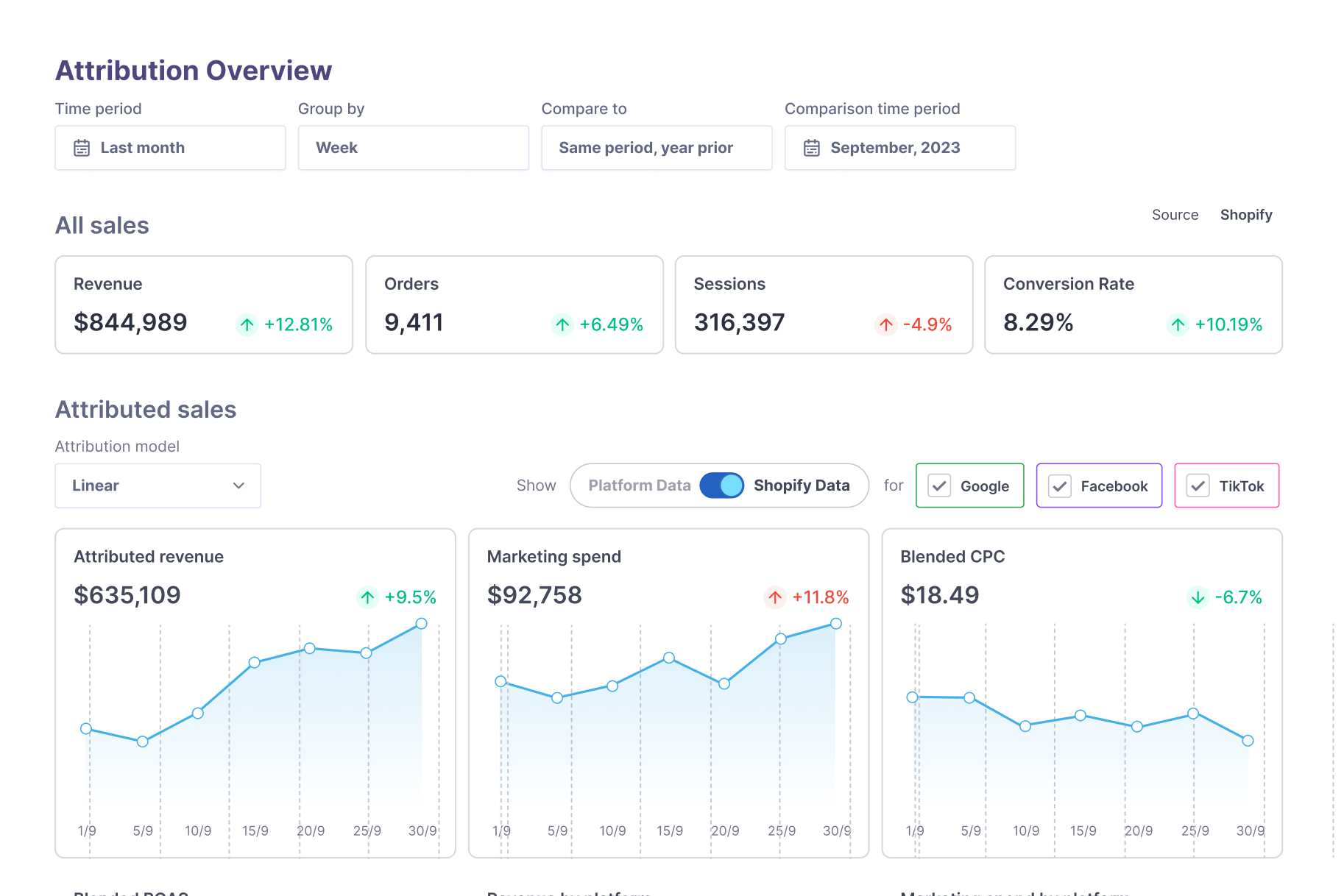Click the Conversion Rate value 8.29%
The width and height of the screenshot is (1344, 896).
point(1038,323)
